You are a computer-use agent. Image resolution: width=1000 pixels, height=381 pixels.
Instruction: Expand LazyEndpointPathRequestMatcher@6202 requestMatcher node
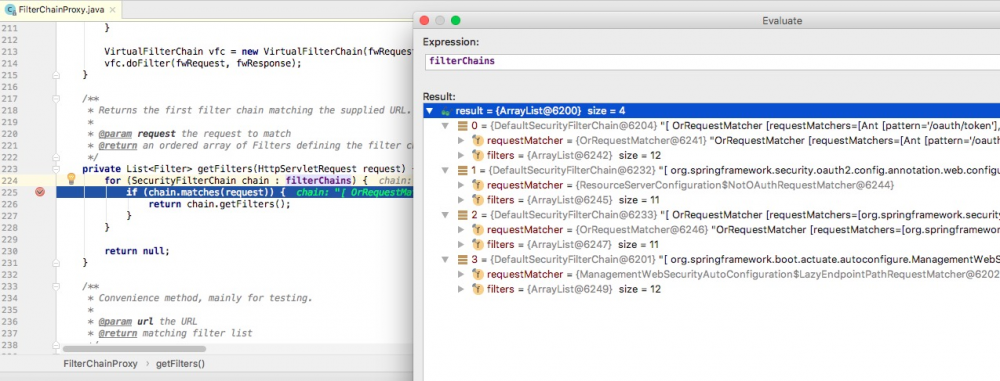[462, 274]
